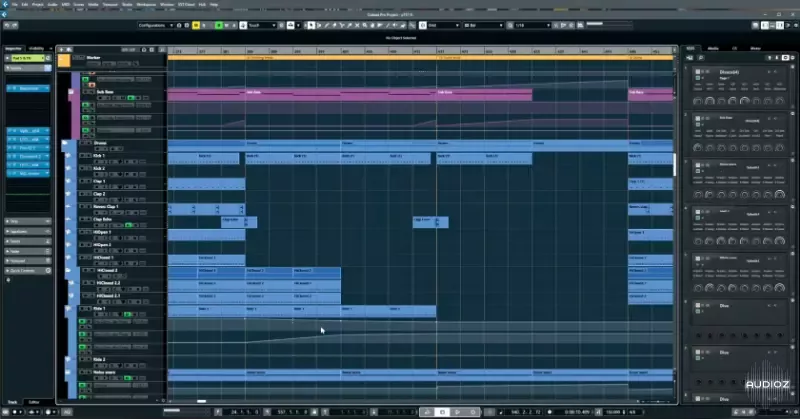800x419 pixels.
Task: Toggle the right zone visibility button
Action: click(780, 25)
